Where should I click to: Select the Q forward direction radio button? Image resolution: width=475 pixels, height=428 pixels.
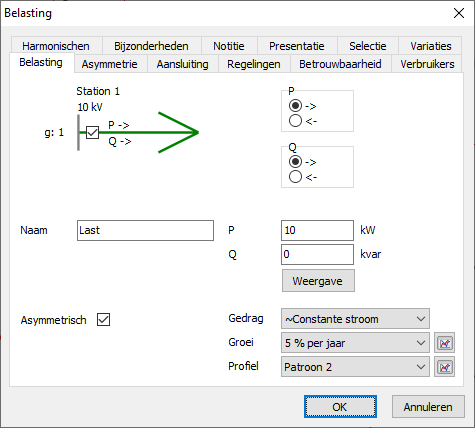tap(295, 162)
